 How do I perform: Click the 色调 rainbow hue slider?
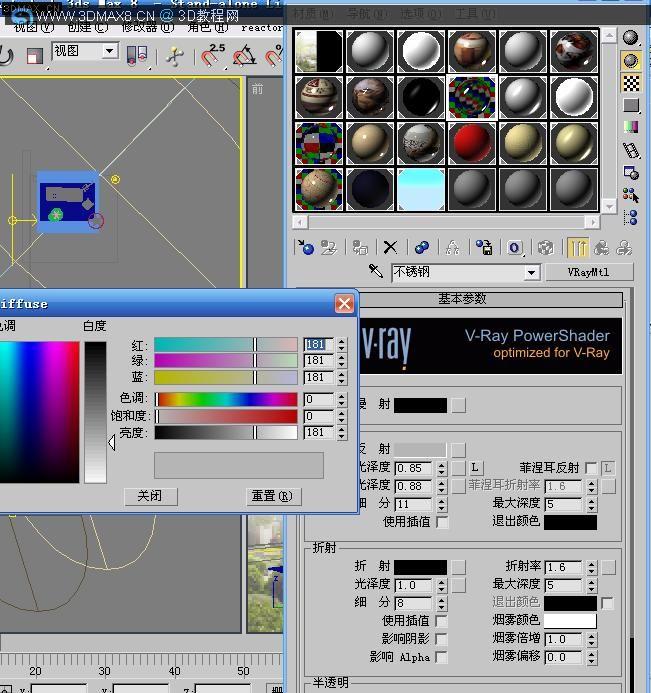click(x=226, y=400)
